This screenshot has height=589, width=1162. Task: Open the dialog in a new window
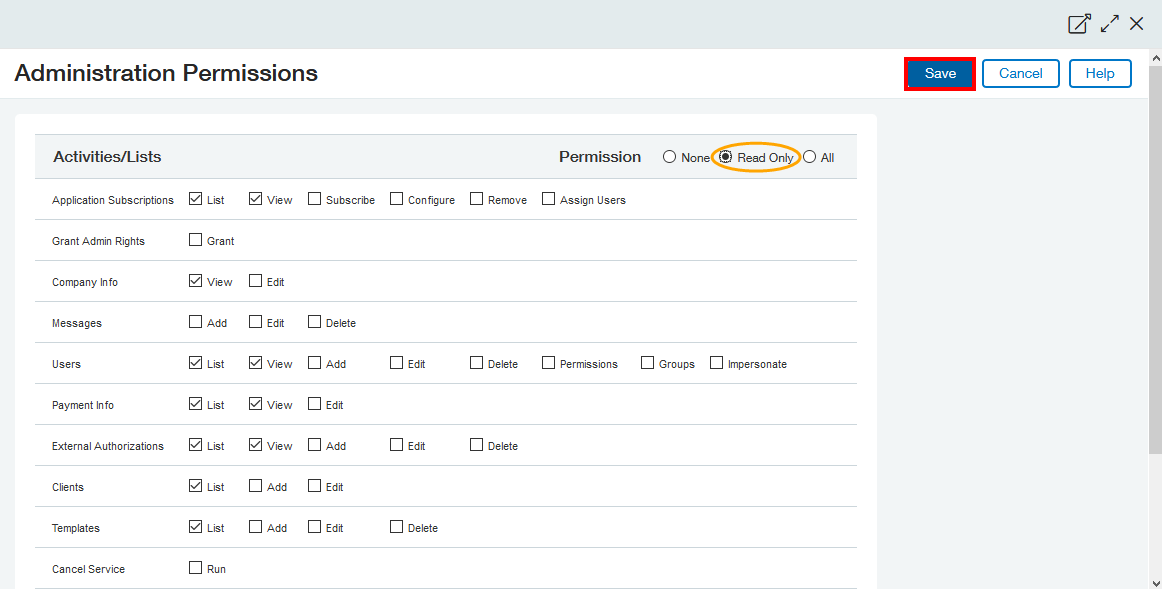[x=1079, y=24]
